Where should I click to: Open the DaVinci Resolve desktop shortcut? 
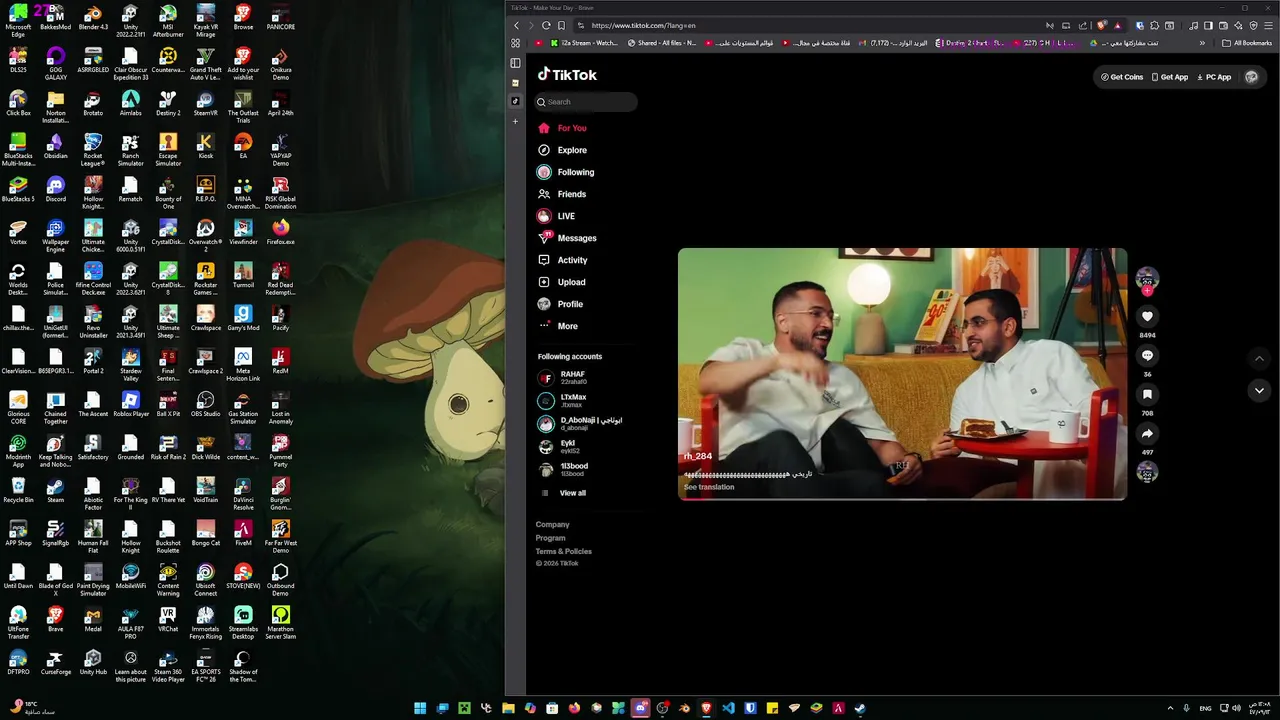[243, 494]
